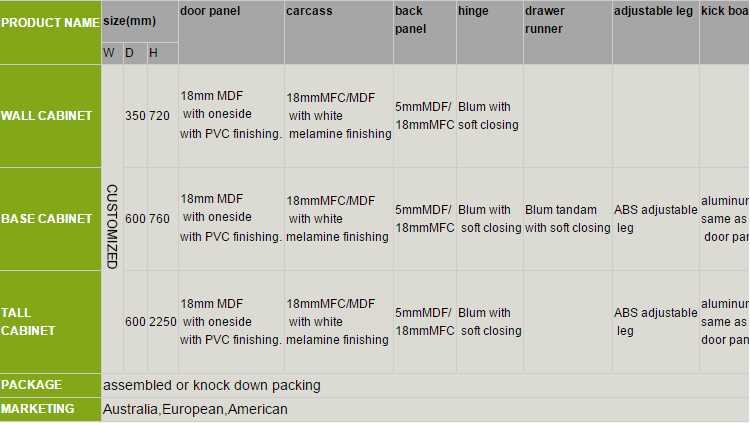Click the drawer runner column header
Image resolution: width=750 pixels, height=423 pixels.
544,20
